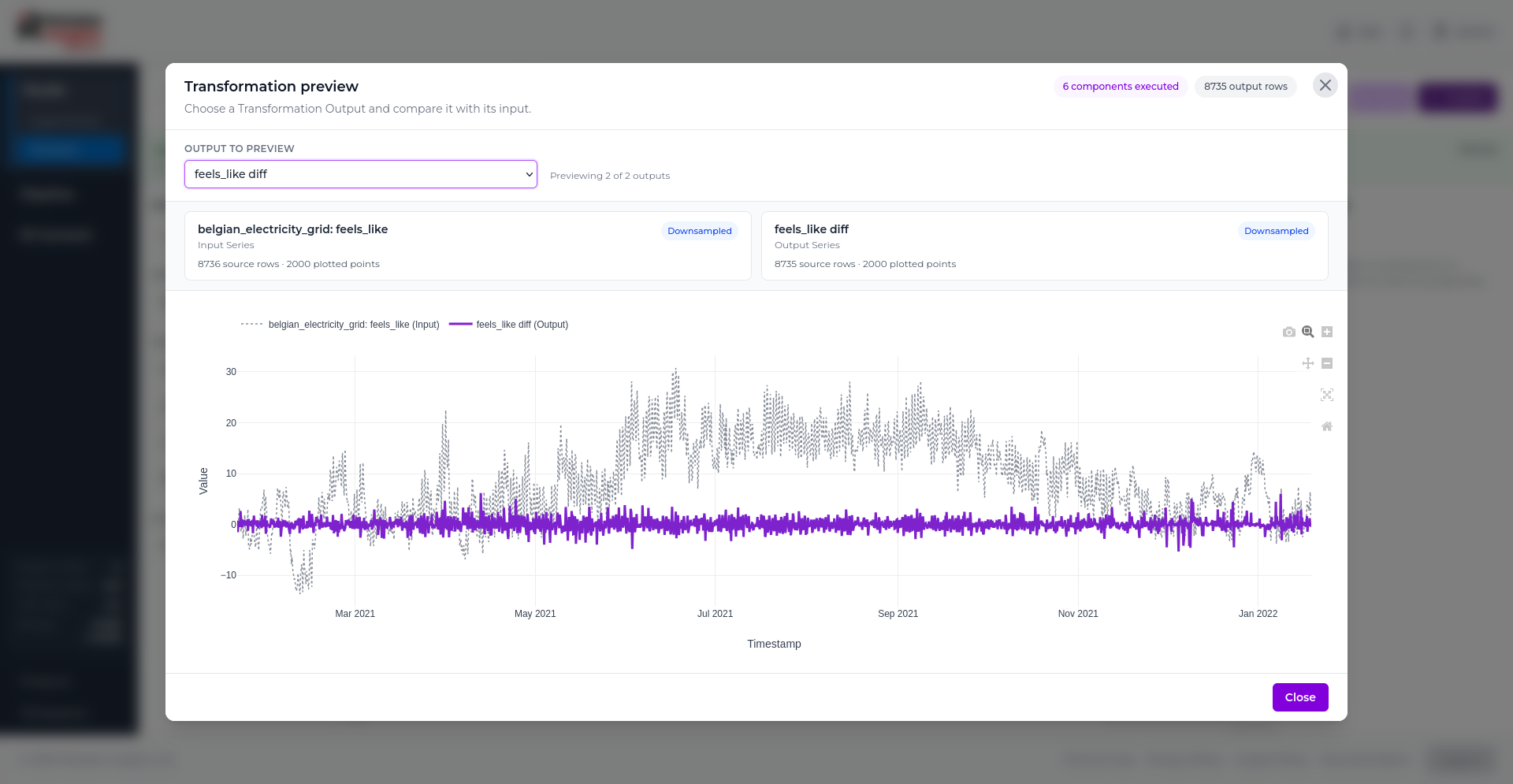The height and width of the screenshot is (784, 1513).
Task: Reset chart axes with home icon
Action: [1327, 426]
